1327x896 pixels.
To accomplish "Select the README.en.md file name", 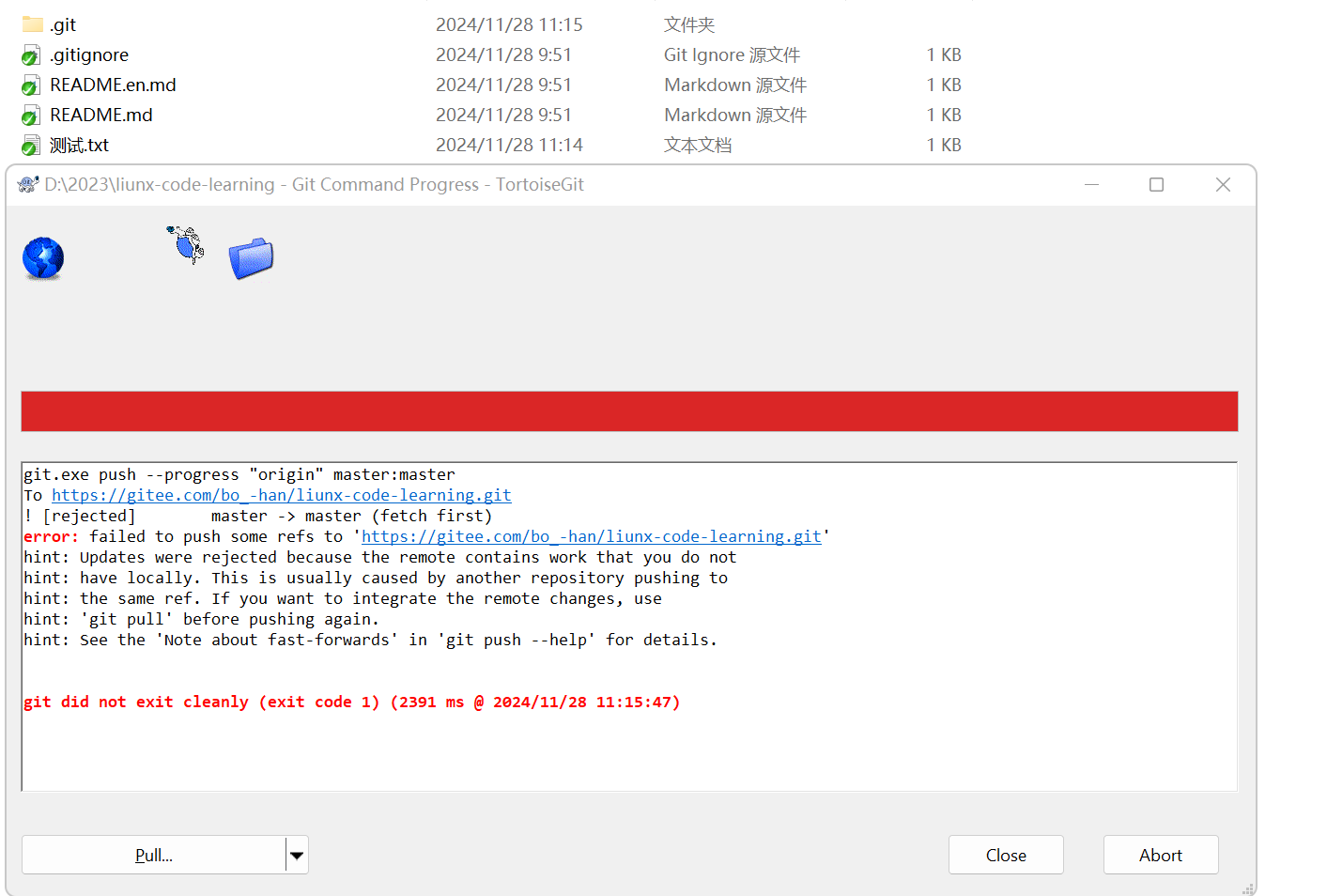I will click(113, 85).
